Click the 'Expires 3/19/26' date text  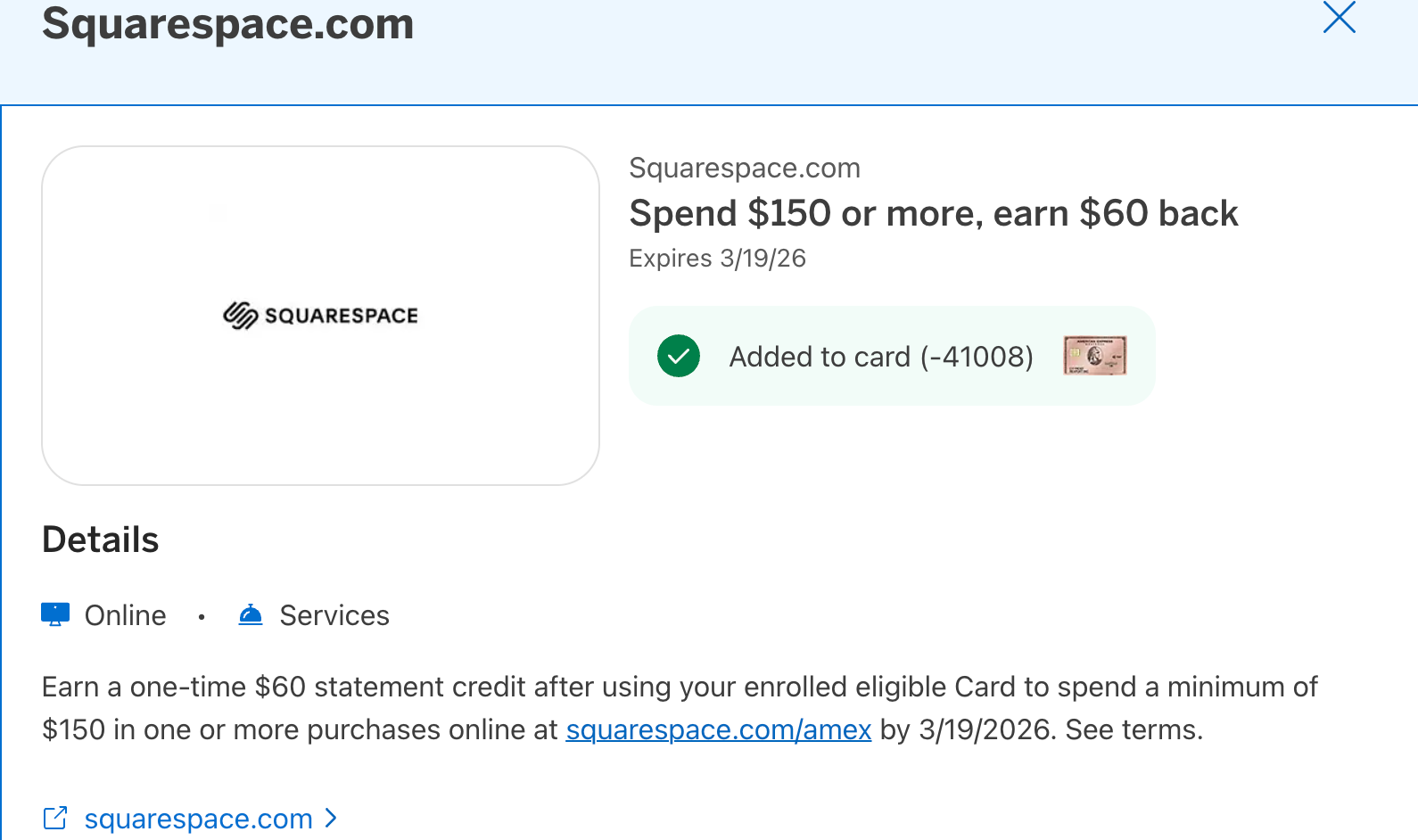pos(717,259)
